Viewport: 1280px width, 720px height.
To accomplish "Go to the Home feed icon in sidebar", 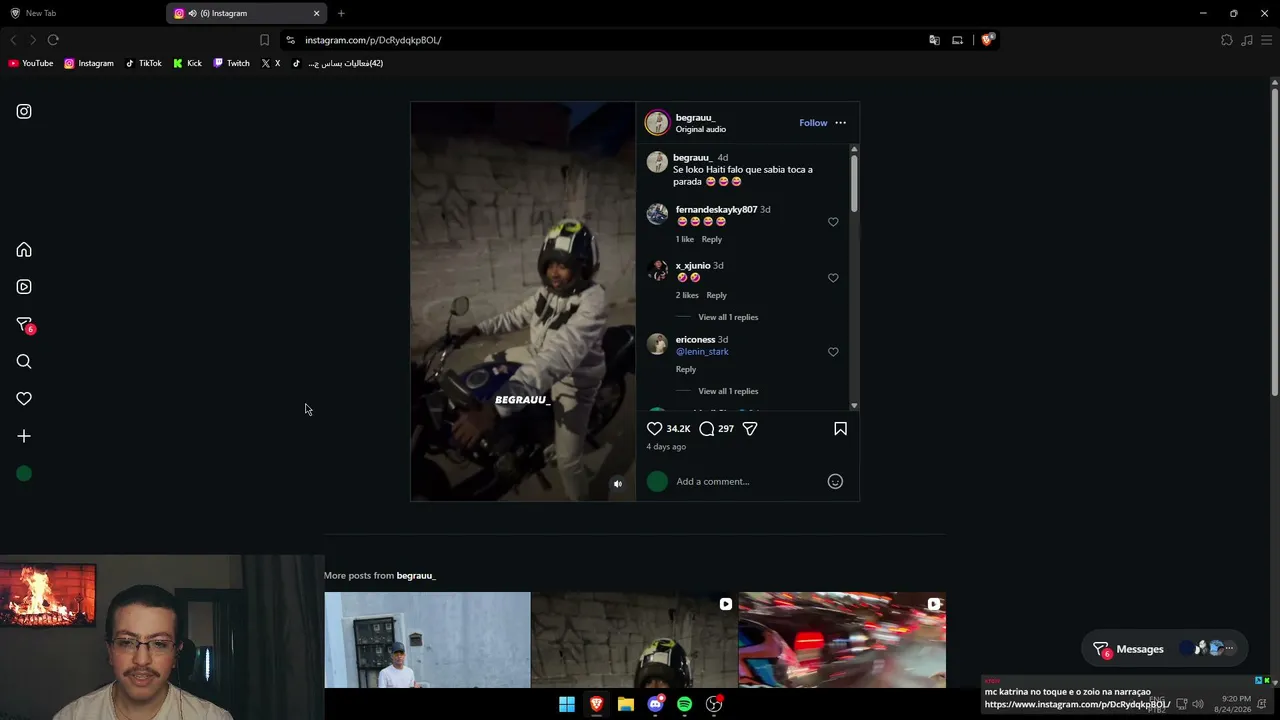I will (24, 250).
